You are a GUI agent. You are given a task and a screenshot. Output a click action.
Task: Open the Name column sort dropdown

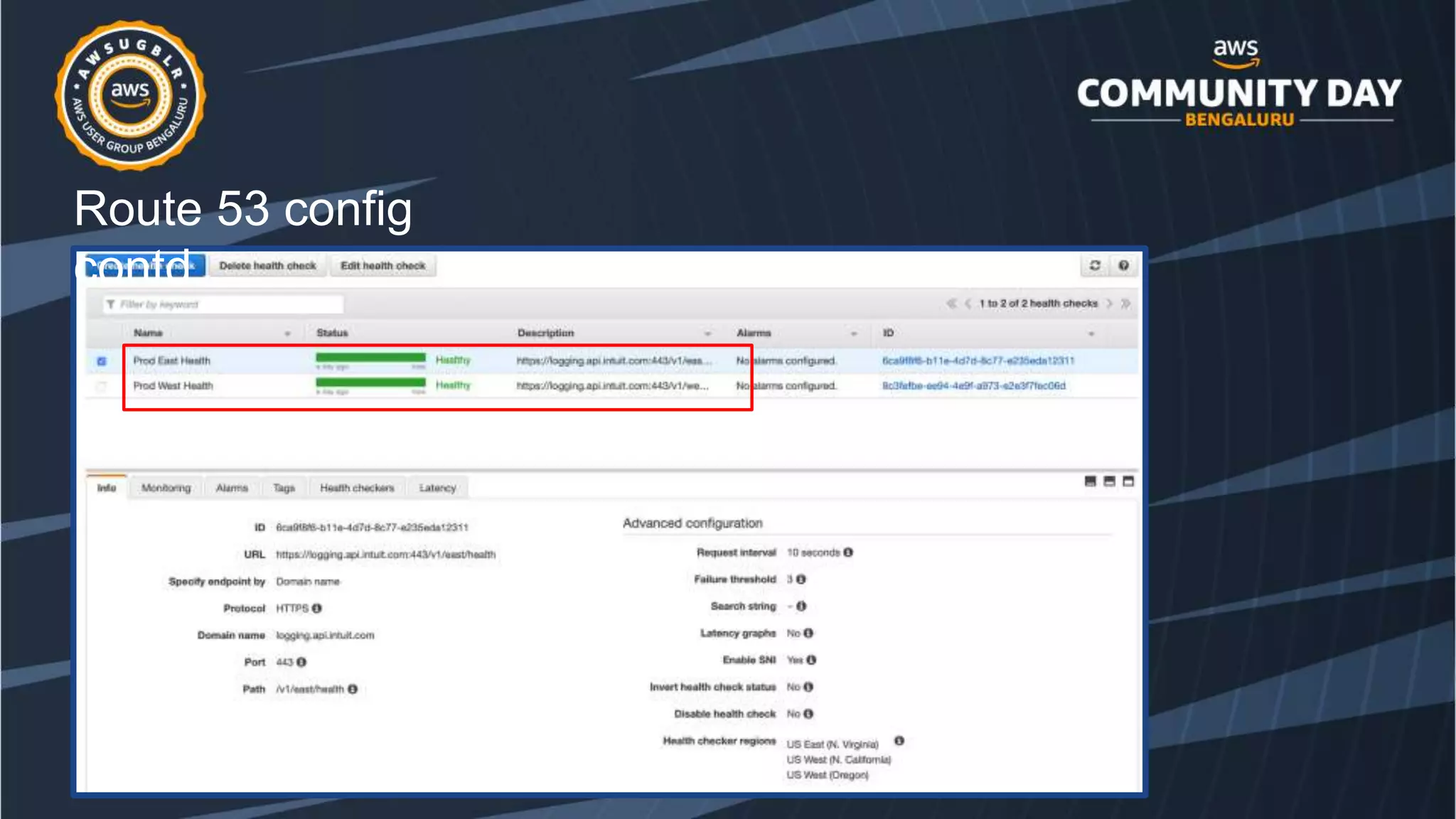pyautogui.click(x=287, y=333)
